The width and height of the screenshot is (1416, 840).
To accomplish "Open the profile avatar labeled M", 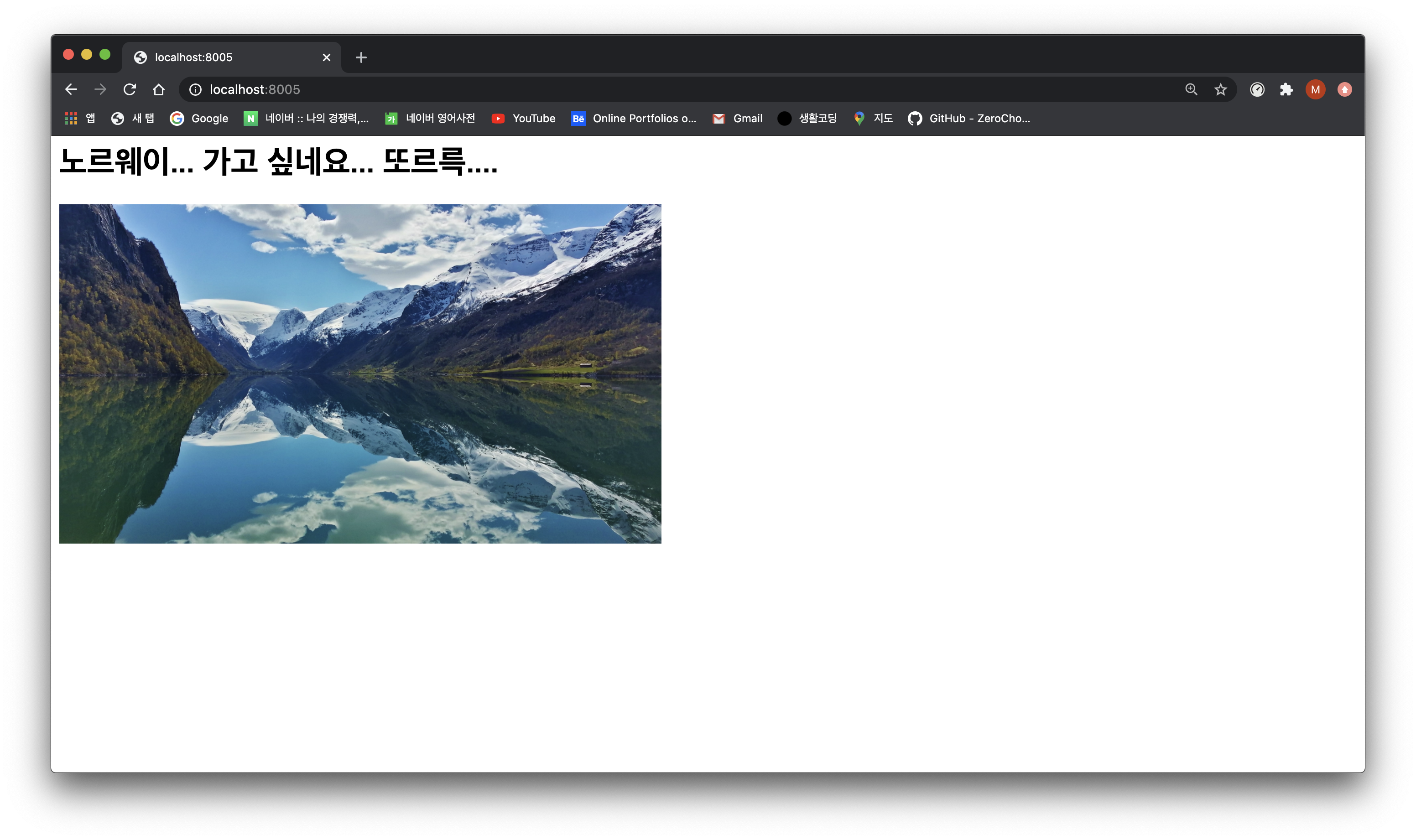I will tap(1315, 89).
